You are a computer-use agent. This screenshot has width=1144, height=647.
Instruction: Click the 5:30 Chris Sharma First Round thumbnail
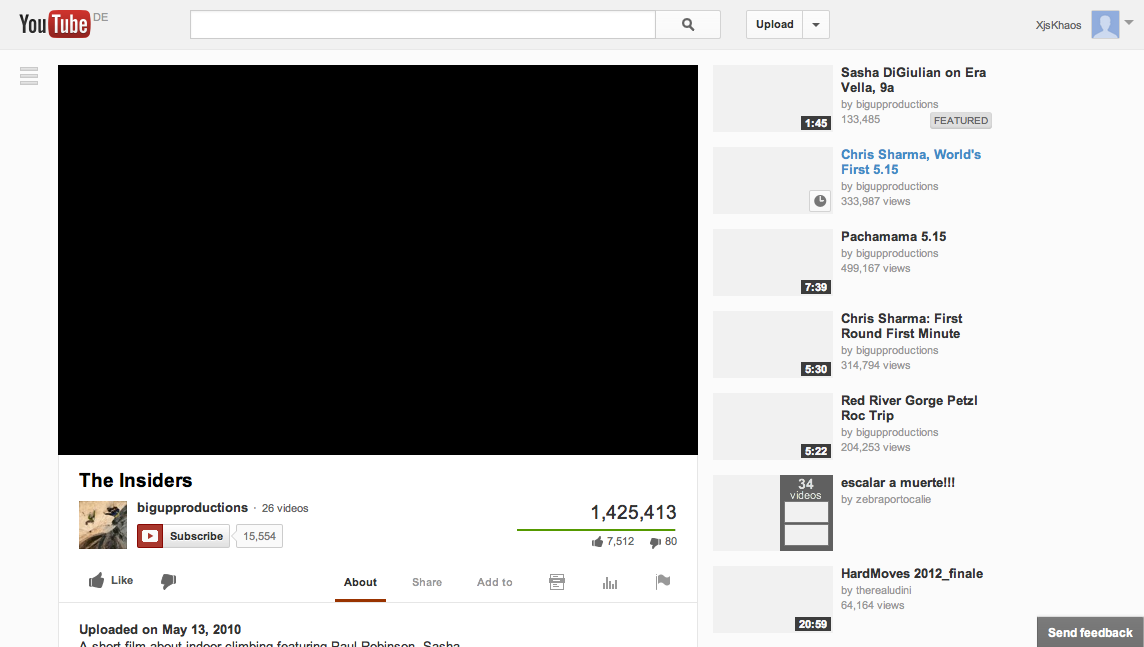coord(773,344)
